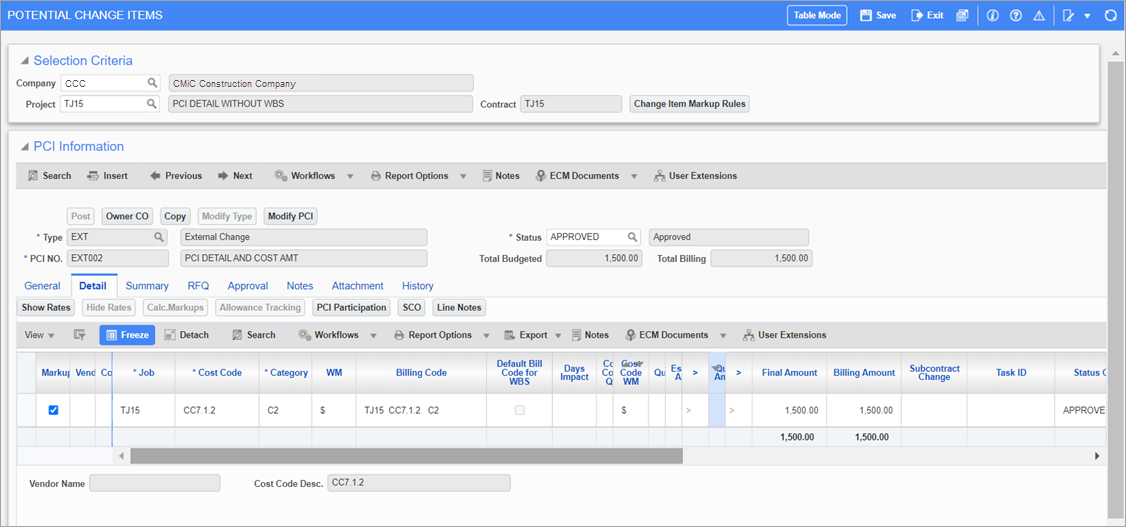This screenshot has height=527, width=1126.
Task: Click the Line Notes button
Action: click(x=459, y=308)
